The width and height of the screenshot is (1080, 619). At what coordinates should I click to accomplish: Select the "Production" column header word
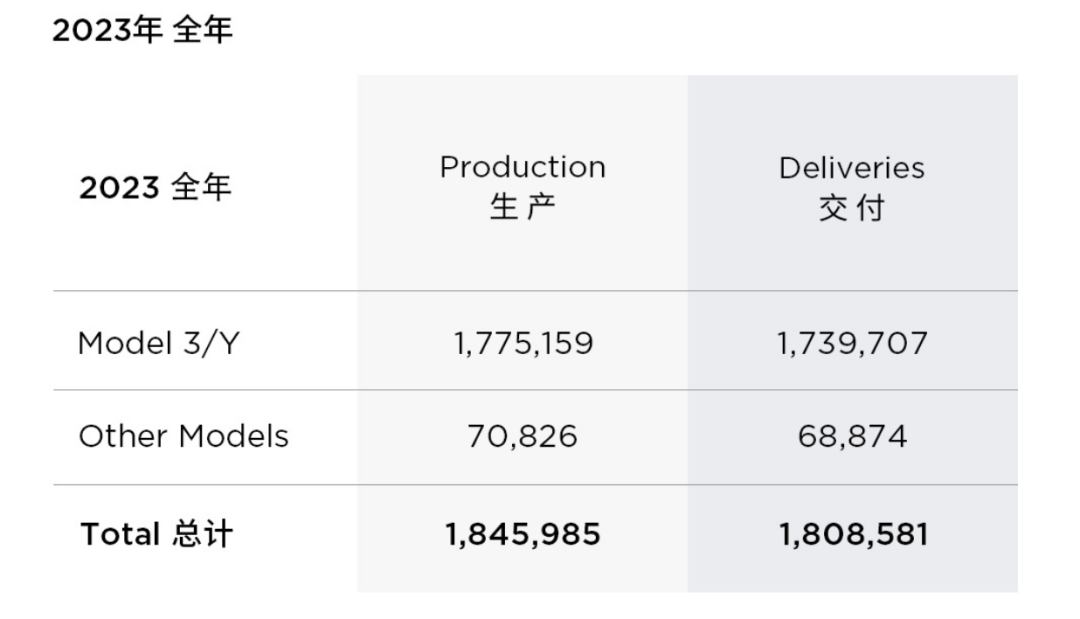coord(522,167)
